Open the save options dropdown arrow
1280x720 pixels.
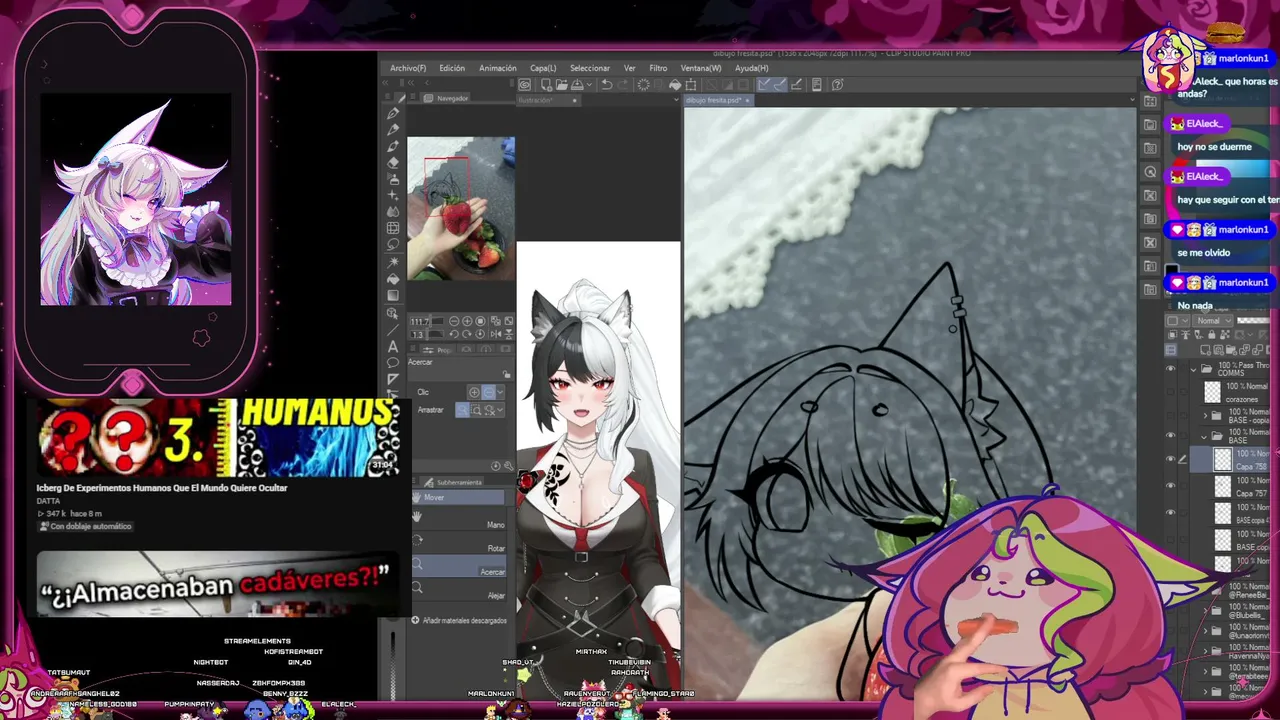[x=589, y=85]
